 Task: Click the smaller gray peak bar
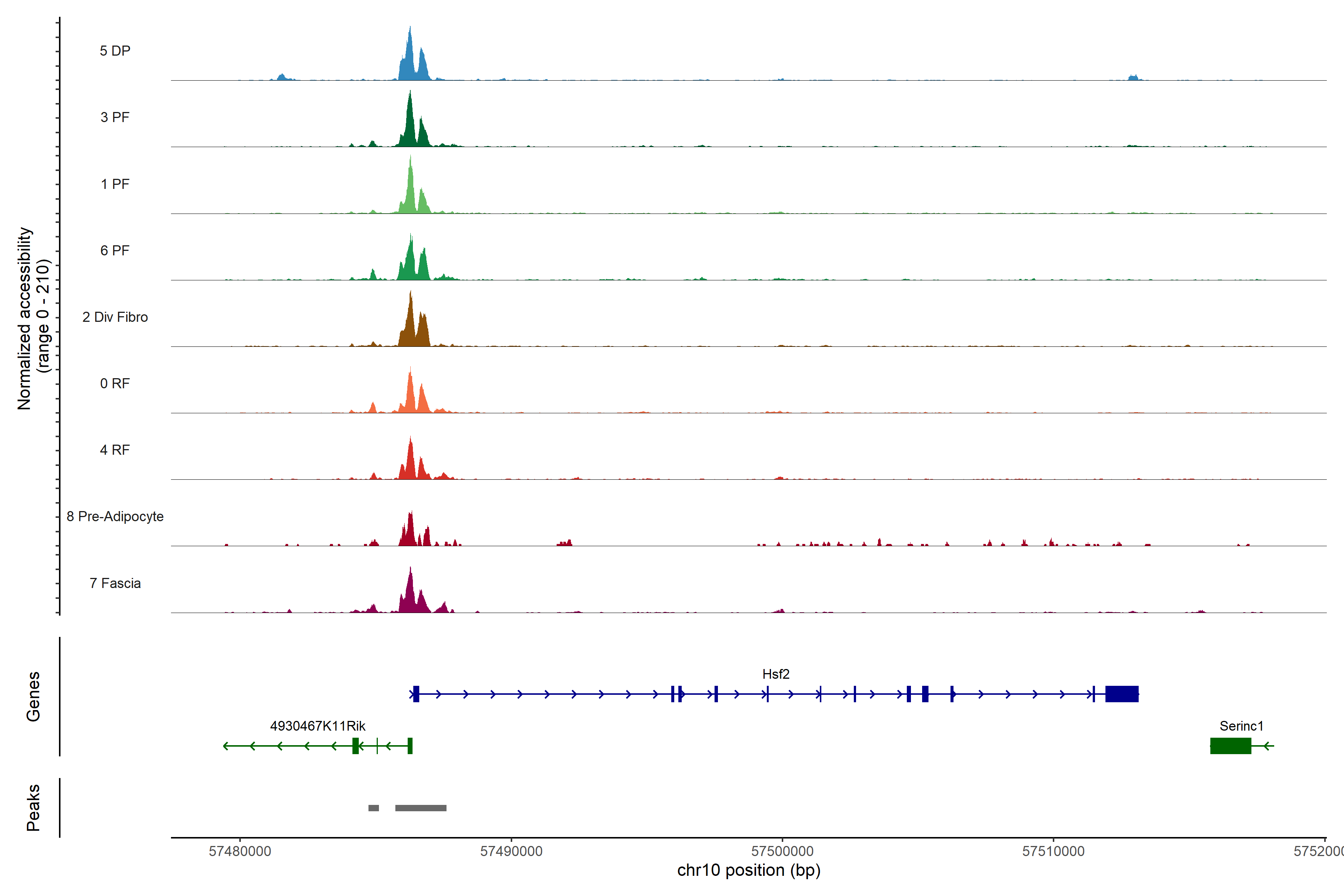coord(374,808)
